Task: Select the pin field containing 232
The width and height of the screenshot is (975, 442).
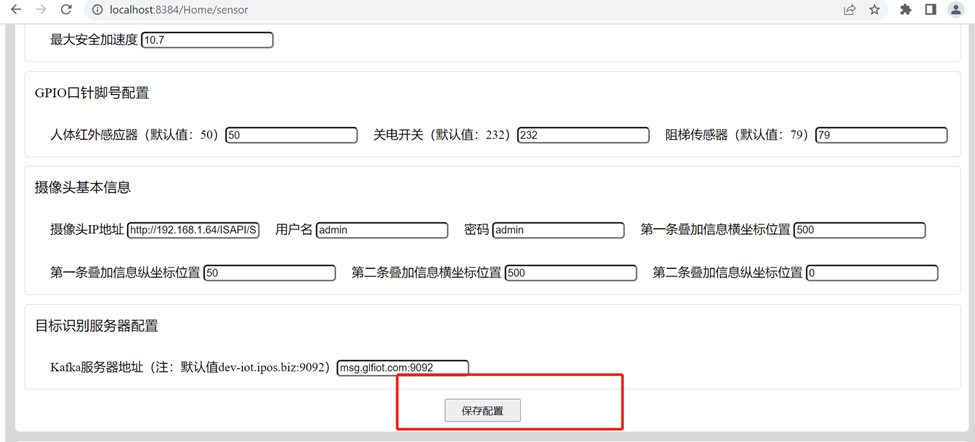Action: coord(582,135)
